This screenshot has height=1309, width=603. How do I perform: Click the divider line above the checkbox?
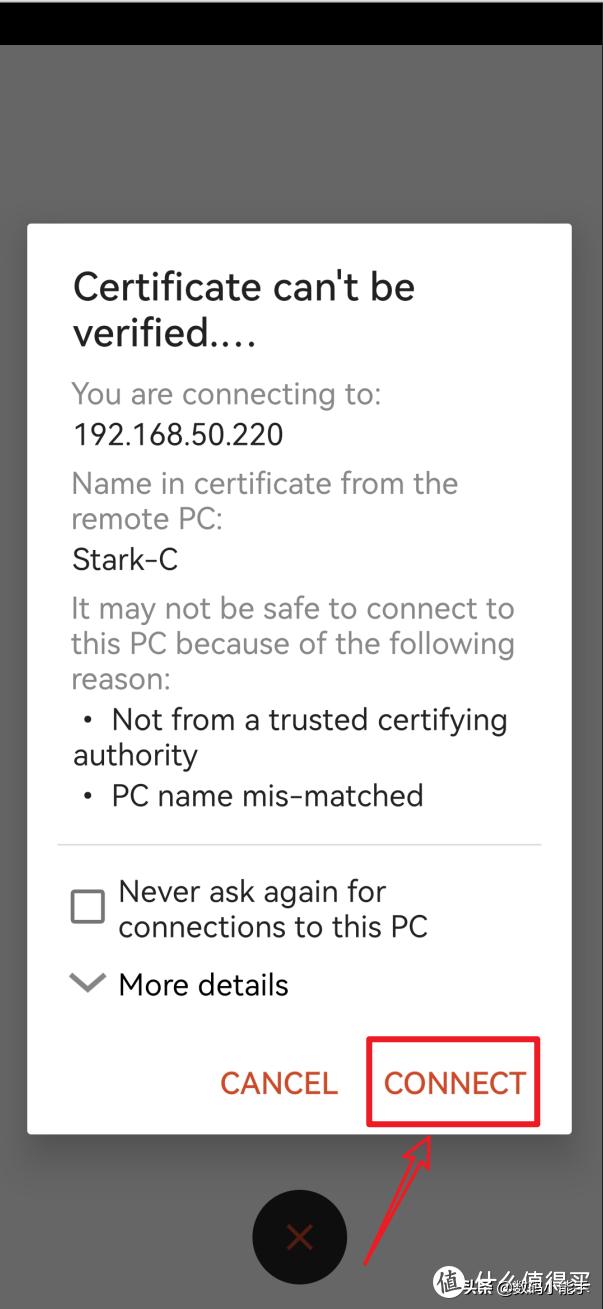coord(300,845)
